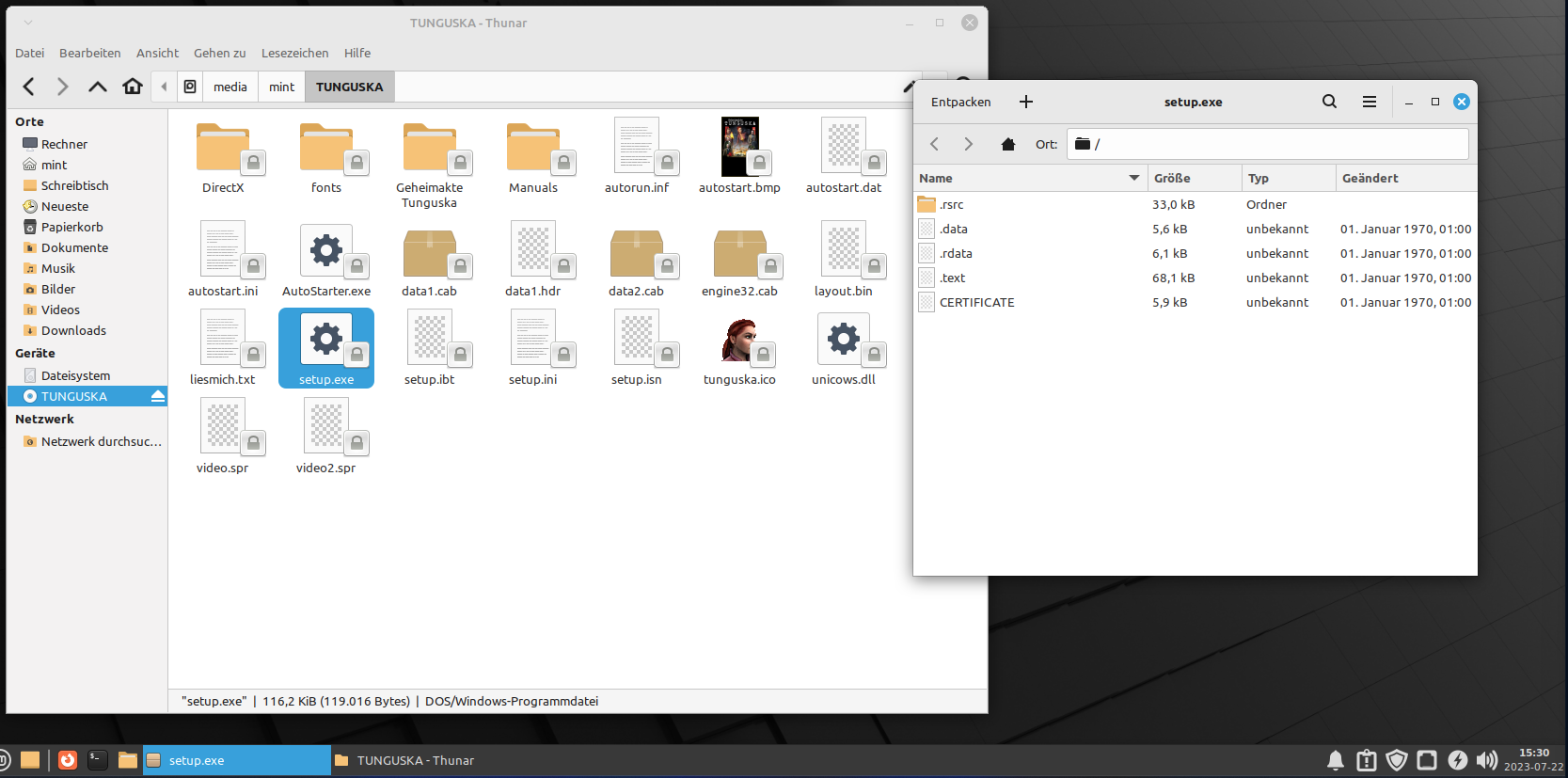The image size is (1568, 778).
Task: Select the data1.cab archive
Action: pyautogui.click(x=430, y=261)
